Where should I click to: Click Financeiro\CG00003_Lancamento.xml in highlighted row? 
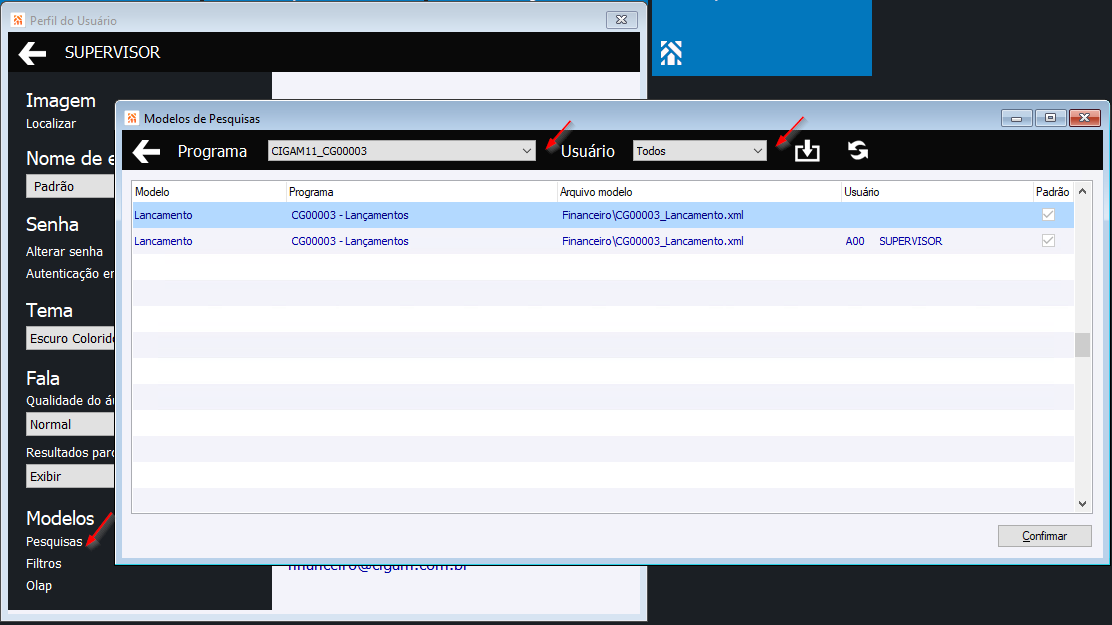tap(652, 215)
